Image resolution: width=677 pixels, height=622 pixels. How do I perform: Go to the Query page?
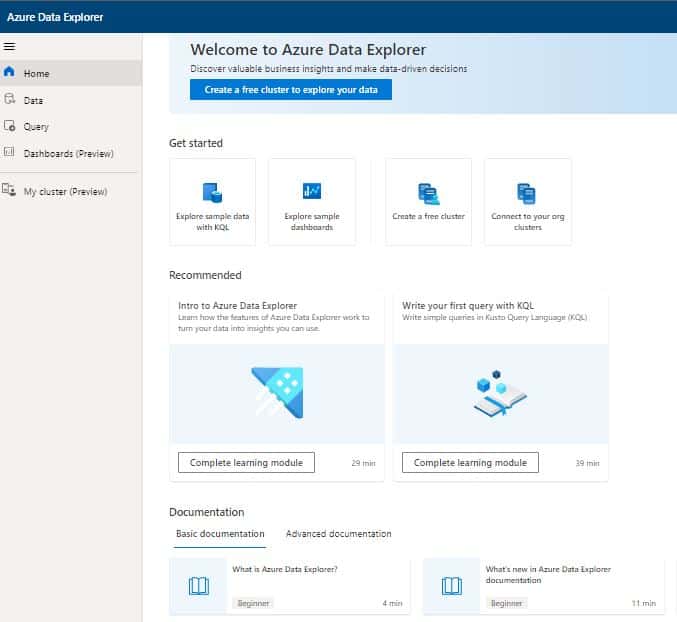point(71,126)
